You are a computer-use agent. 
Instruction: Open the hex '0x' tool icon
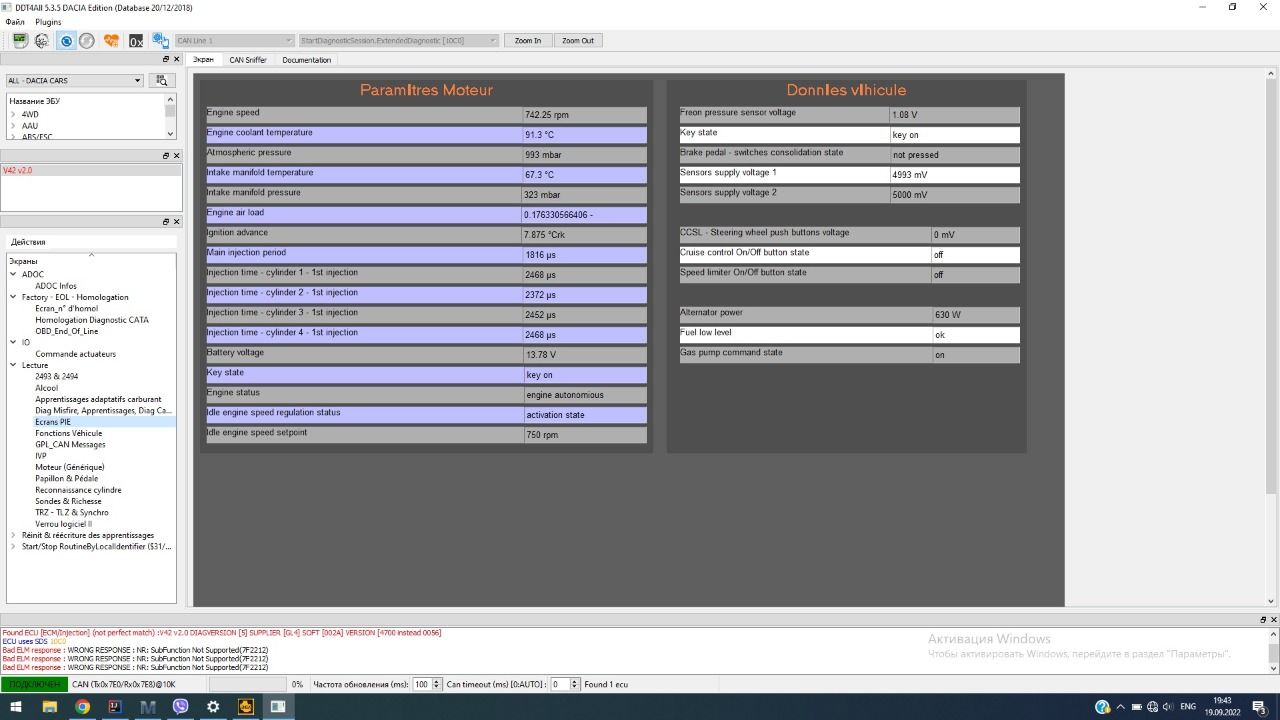135,41
